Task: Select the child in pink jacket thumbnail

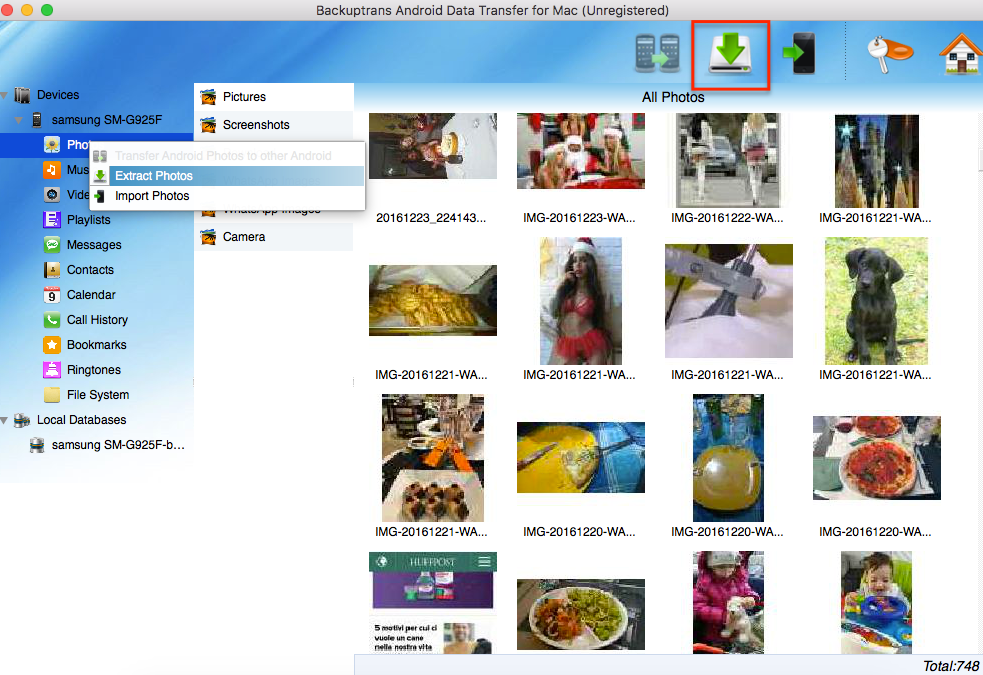Action: [728, 602]
